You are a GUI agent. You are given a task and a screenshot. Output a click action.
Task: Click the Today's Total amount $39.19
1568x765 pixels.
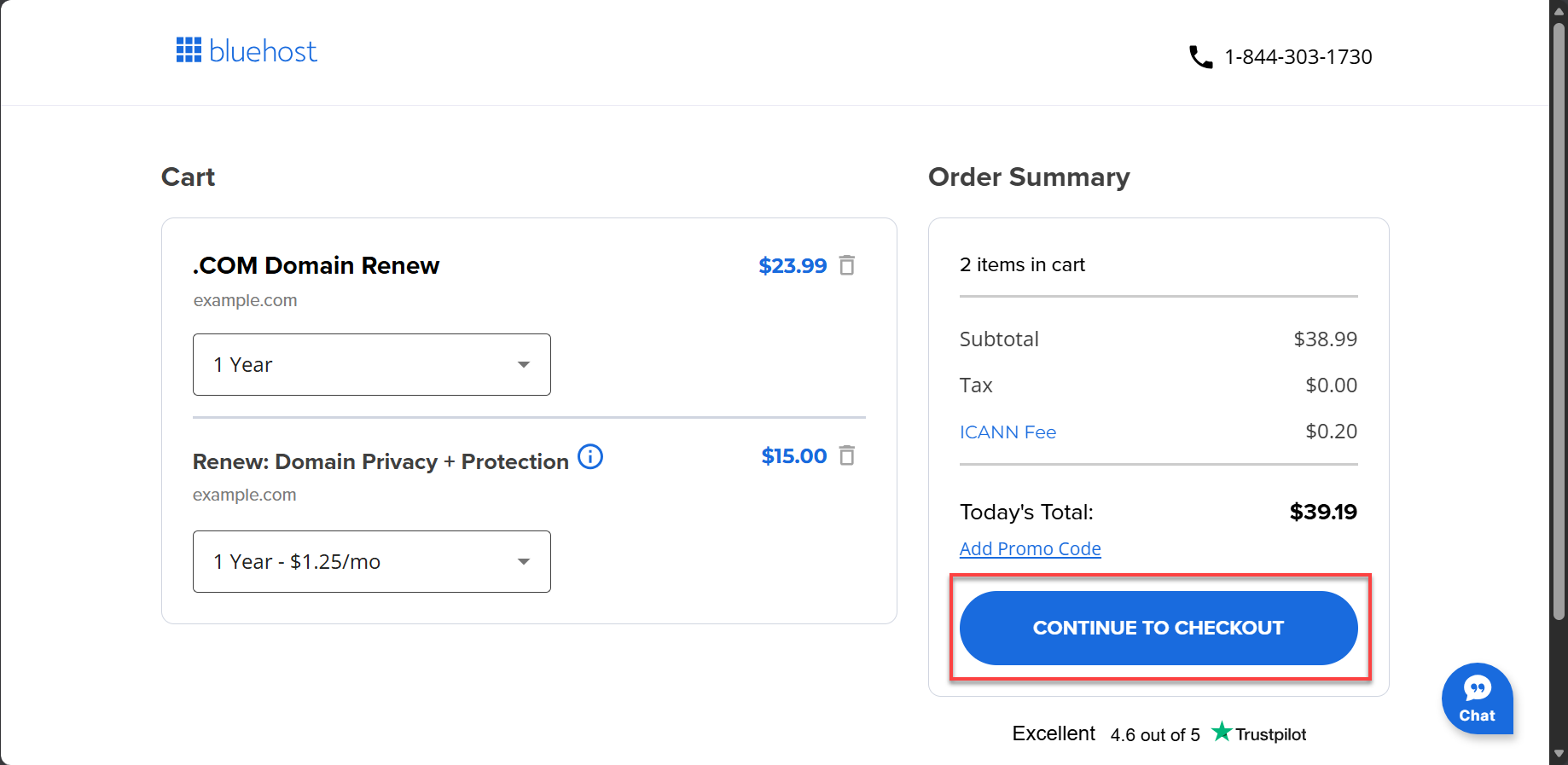click(1323, 512)
